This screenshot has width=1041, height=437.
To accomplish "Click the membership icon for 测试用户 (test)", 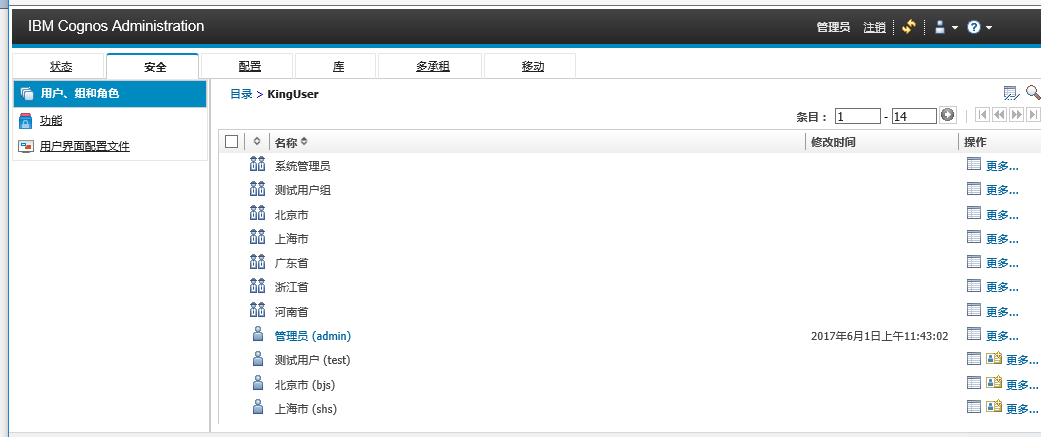I will [994, 359].
